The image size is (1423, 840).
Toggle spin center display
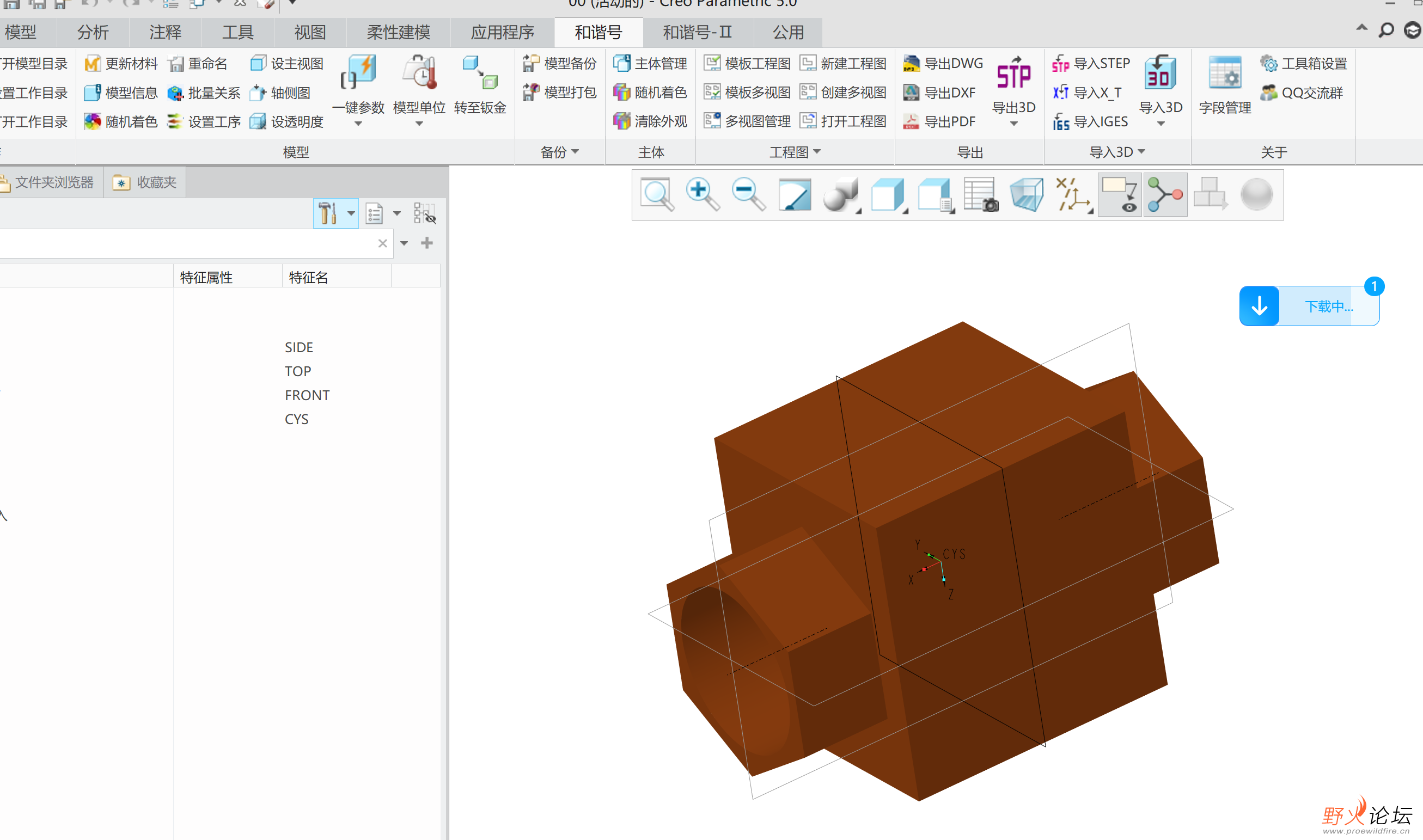click(1165, 195)
